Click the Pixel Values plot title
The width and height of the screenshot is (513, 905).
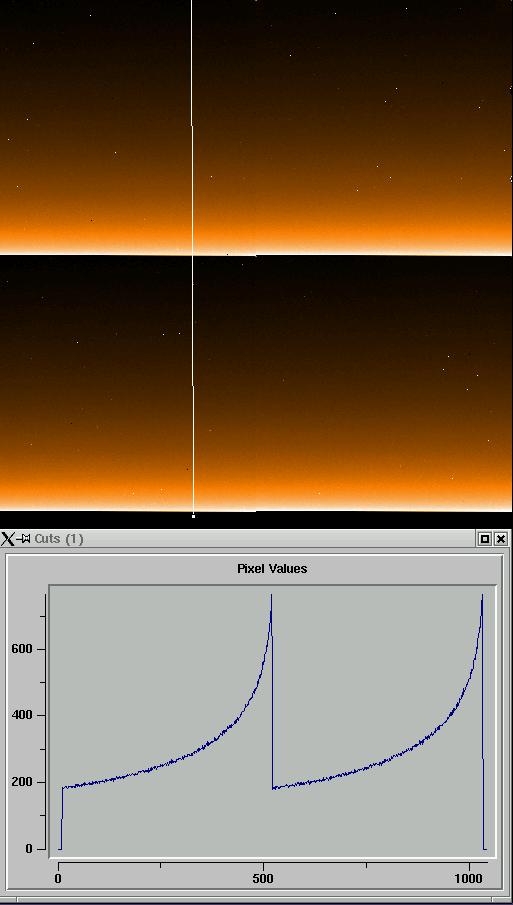click(272, 569)
